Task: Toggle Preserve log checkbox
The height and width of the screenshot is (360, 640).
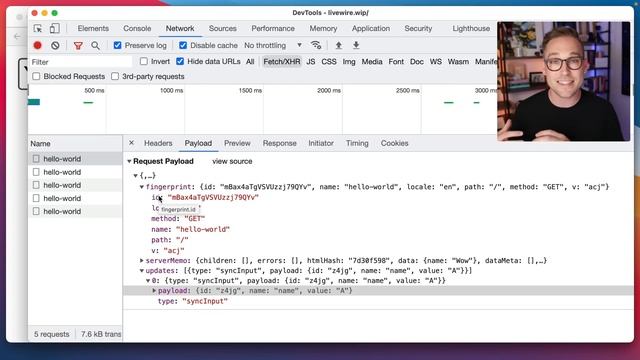Action: tap(118, 45)
